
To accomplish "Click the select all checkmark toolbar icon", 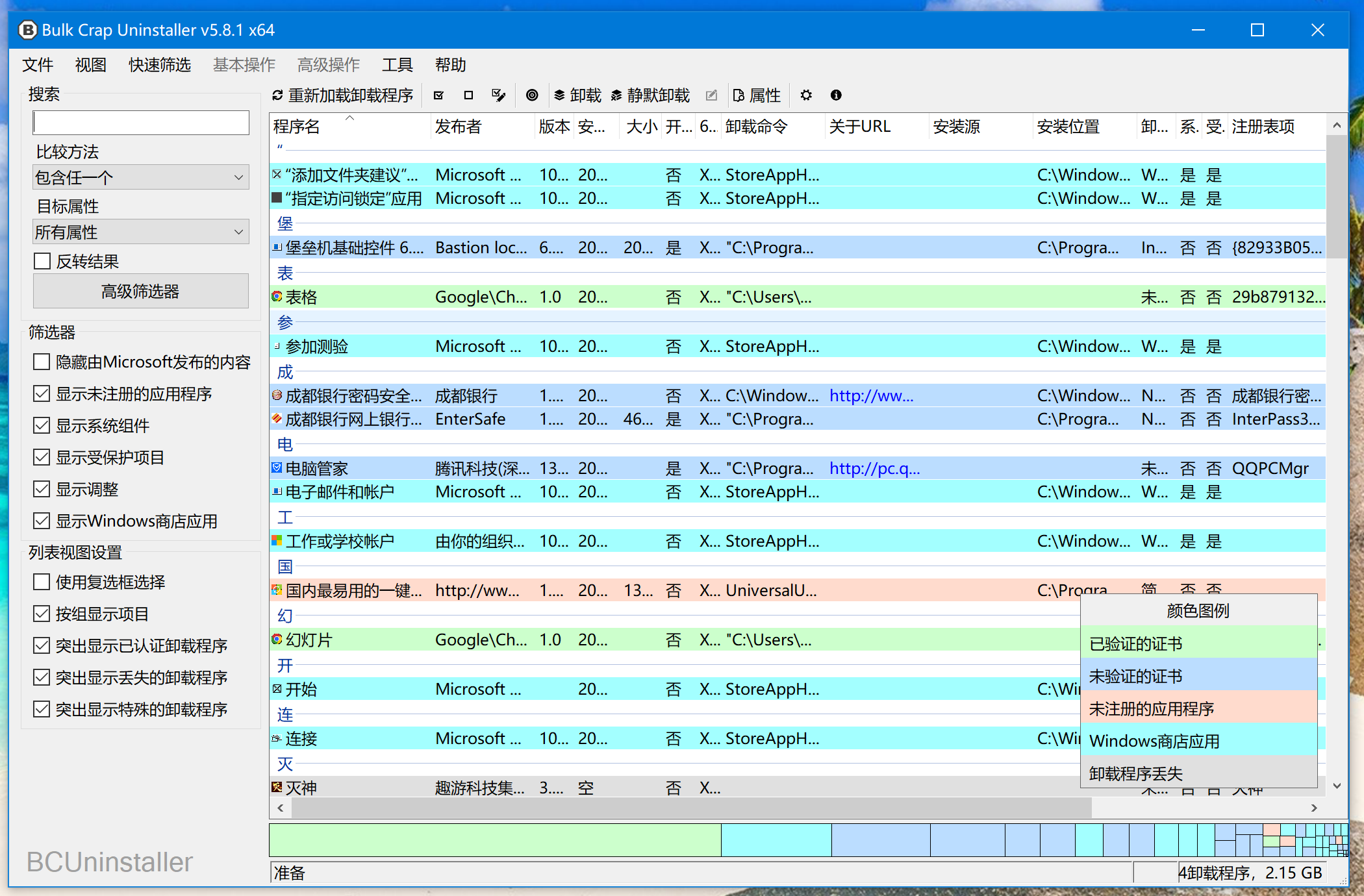I will click(438, 95).
